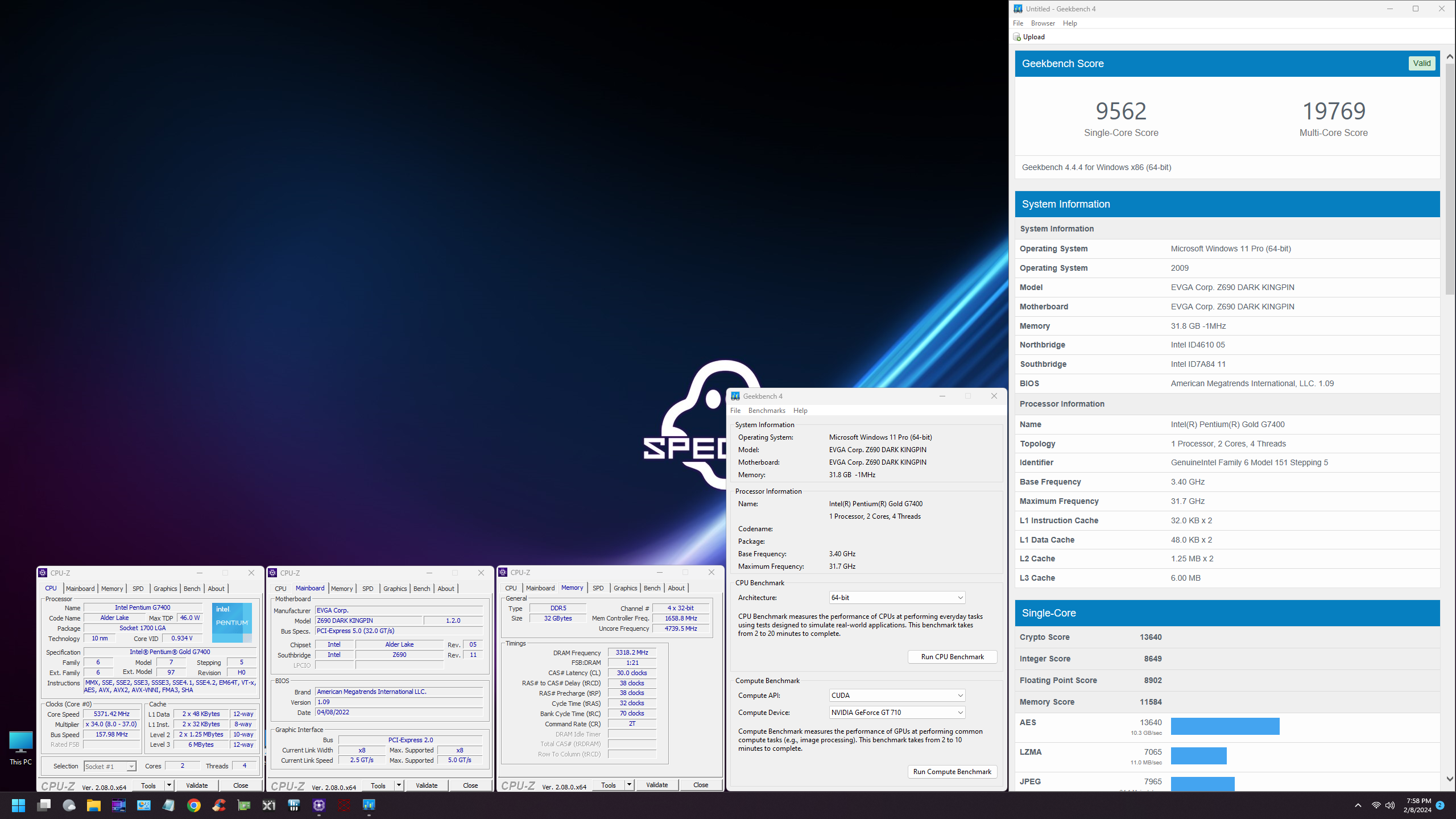This screenshot has width=1456, height=819.
Task: Expand Tools dropdown arrow in CPU-Z CPU window
Action: pyautogui.click(x=169, y=785)
